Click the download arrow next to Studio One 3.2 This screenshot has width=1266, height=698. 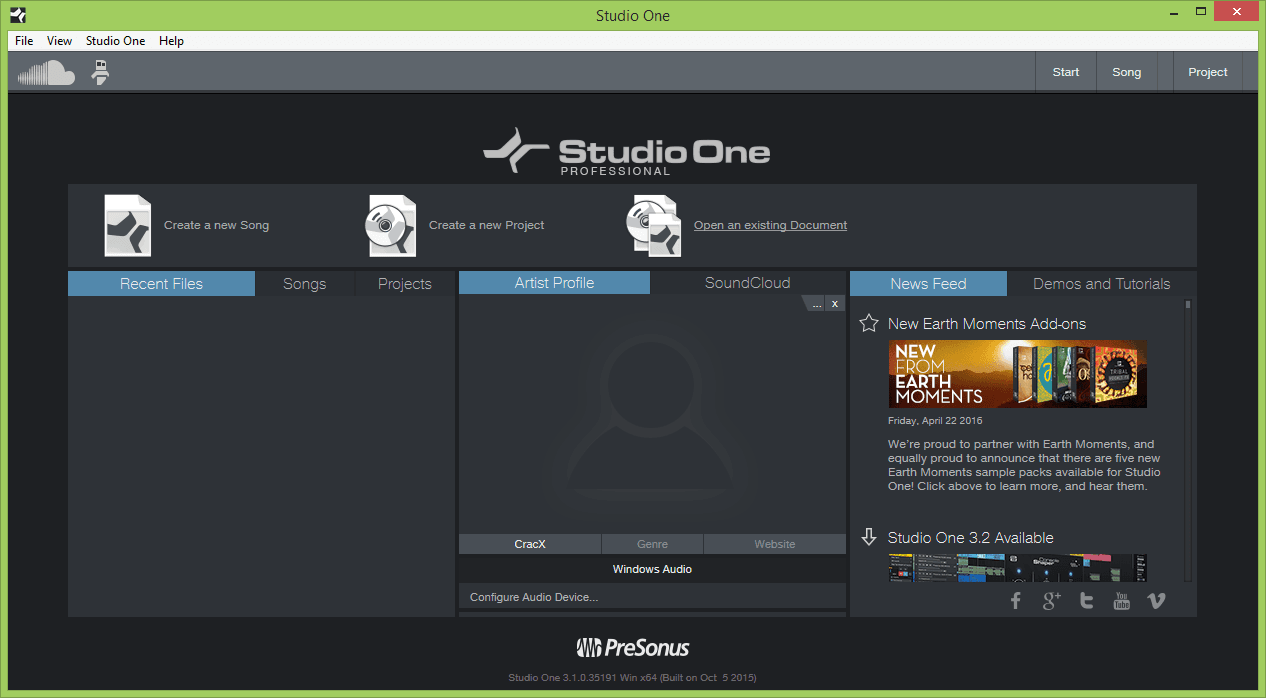pyautogui.click(x=868, y=537)
